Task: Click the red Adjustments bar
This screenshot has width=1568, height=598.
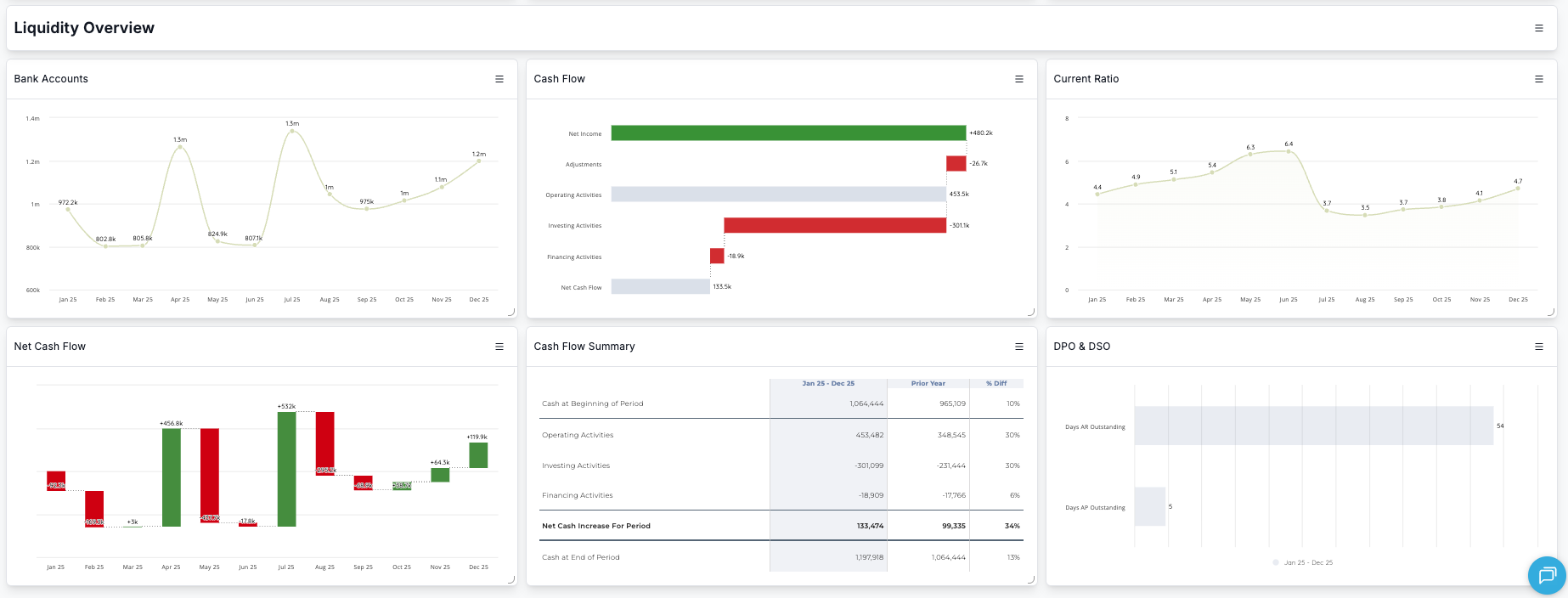Action: [x=956, y=164]
